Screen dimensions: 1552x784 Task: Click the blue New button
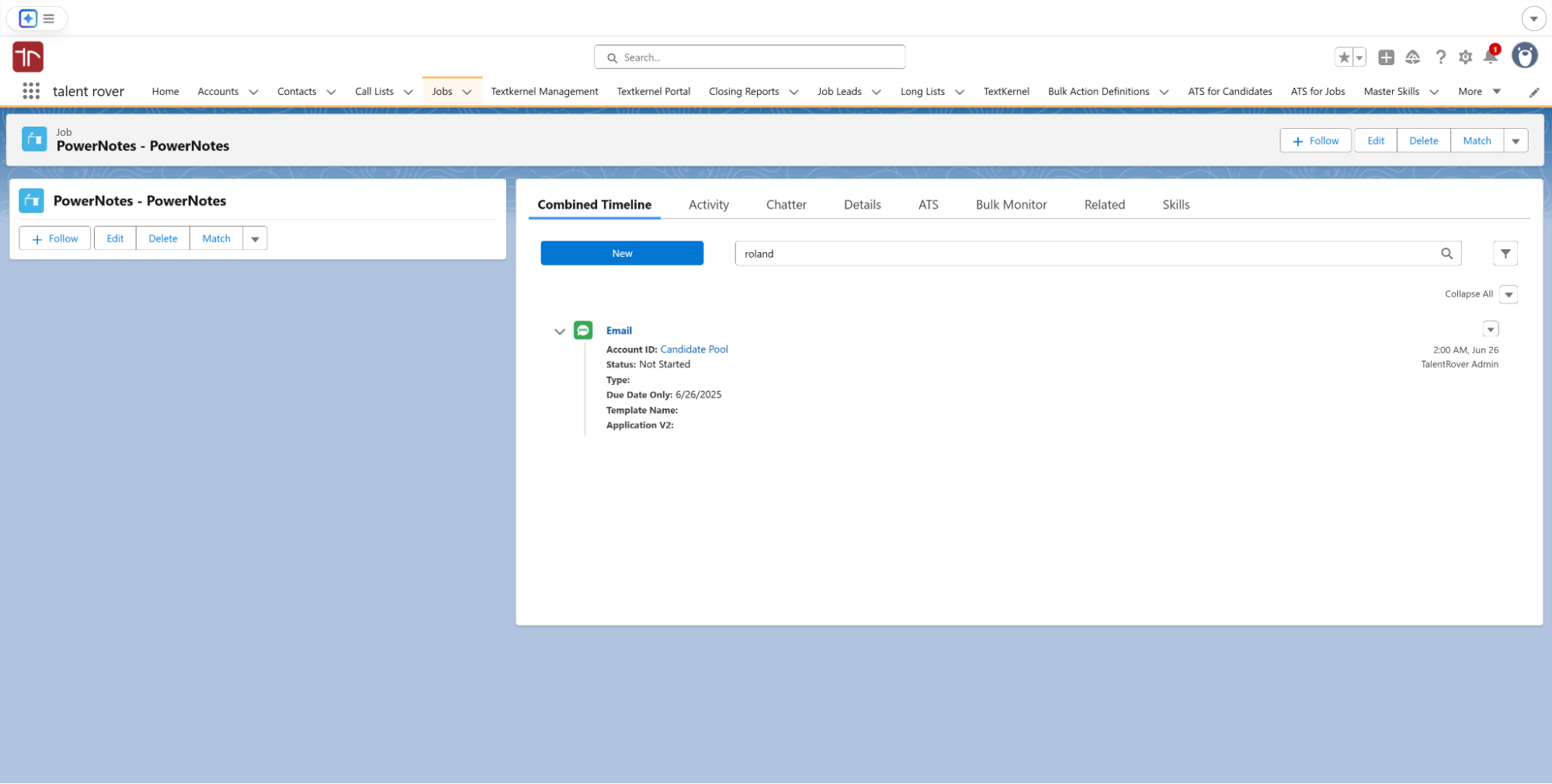[622, 253]
